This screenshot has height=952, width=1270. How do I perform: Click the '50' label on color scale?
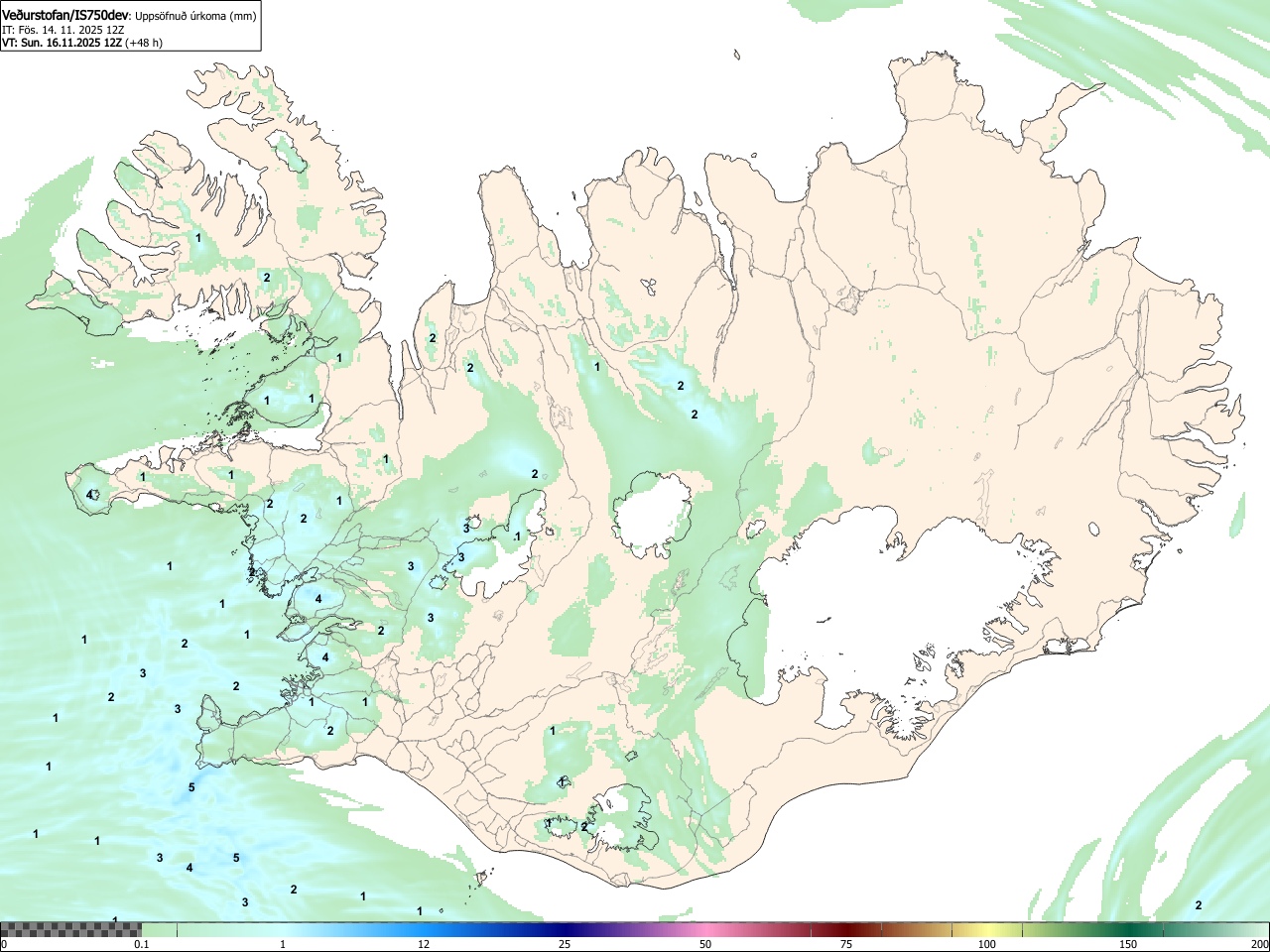click(705, 944)
